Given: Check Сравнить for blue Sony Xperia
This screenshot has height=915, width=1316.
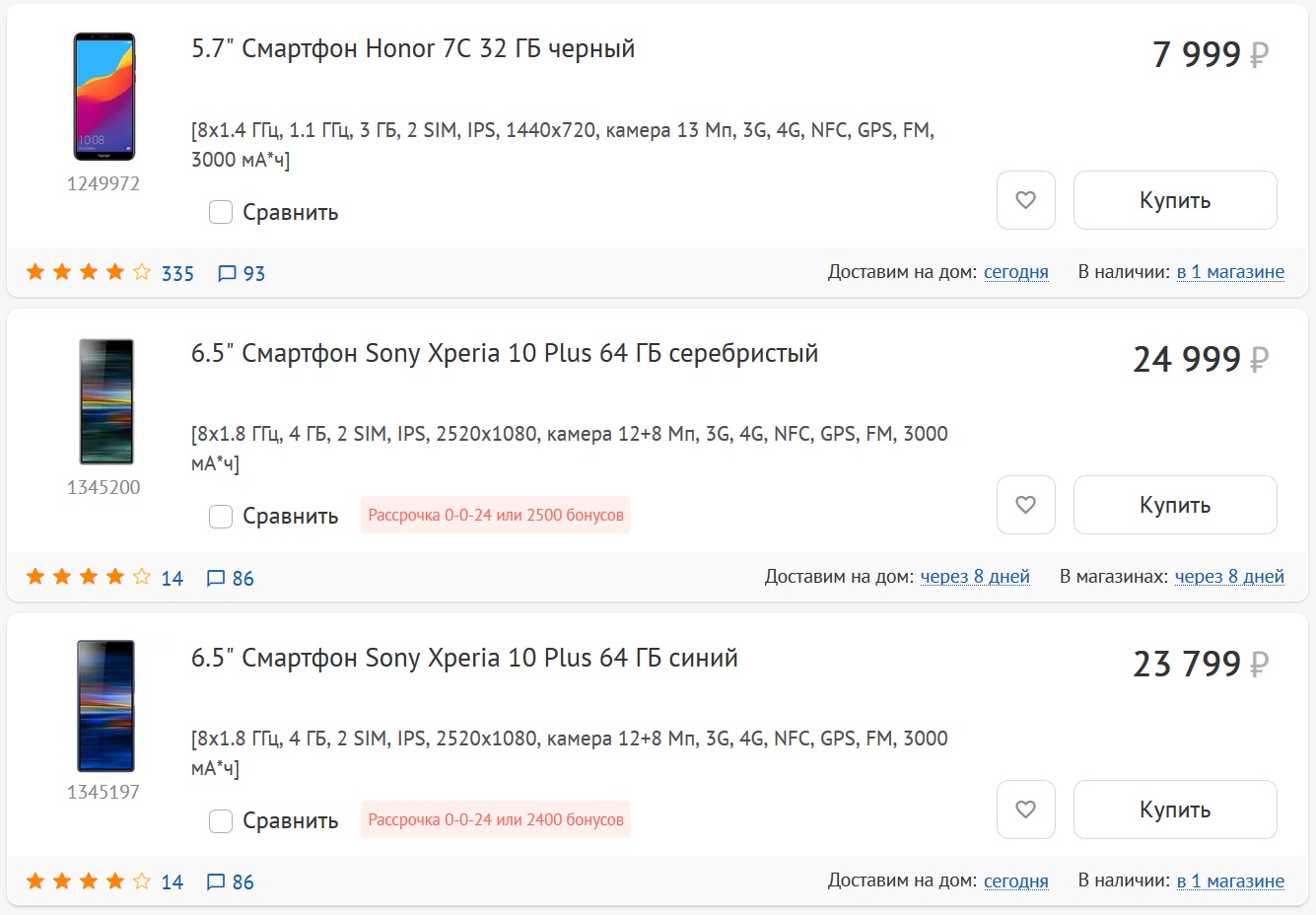Looking at the screenshot, I should [x=221, y=820].
